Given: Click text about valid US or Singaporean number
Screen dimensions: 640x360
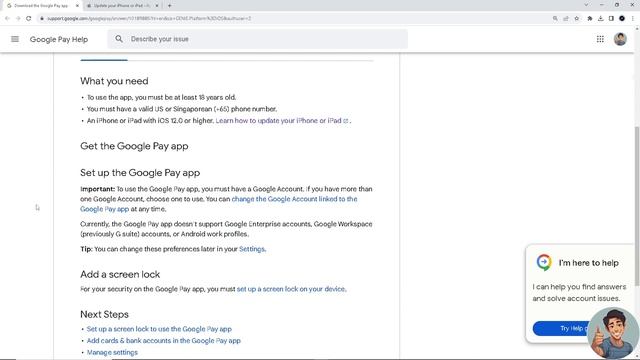Looking at the screenshot, I should coord(182,109).
